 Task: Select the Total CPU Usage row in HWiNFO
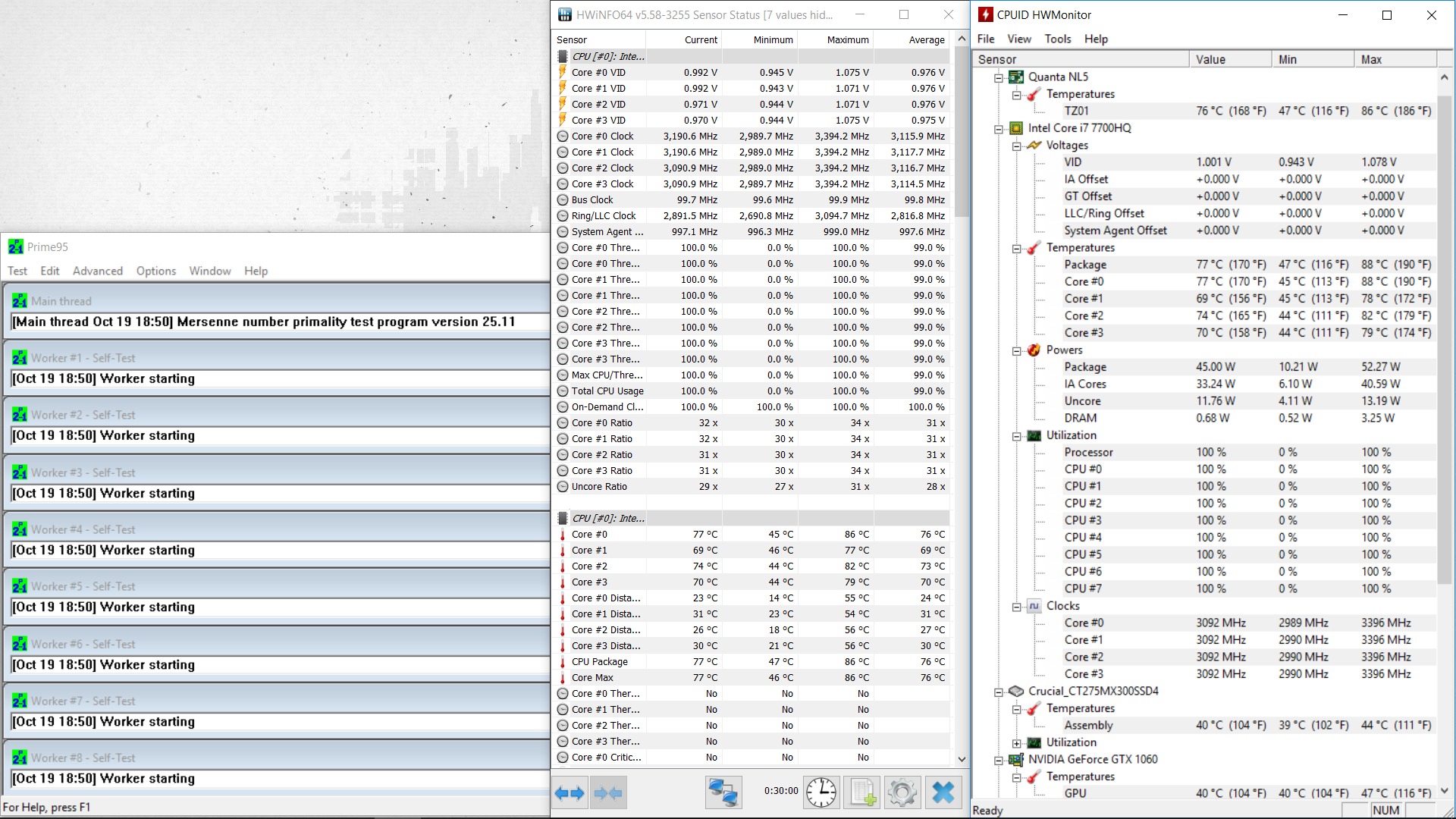(752, 391)
